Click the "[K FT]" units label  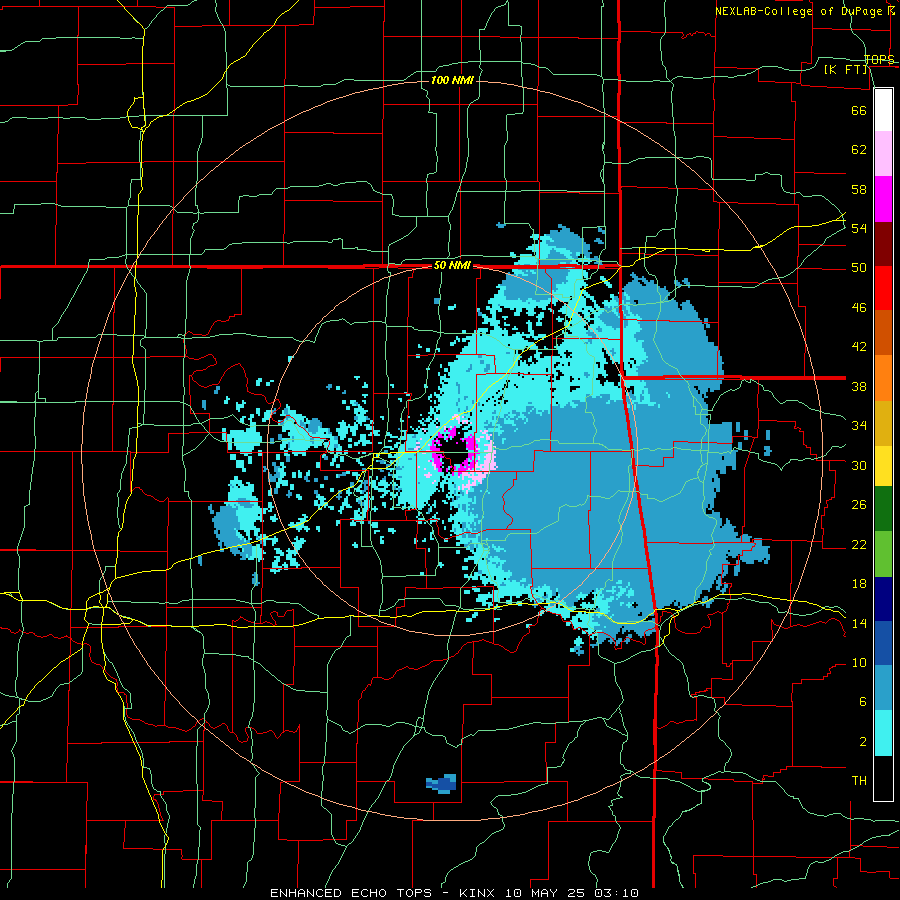tap(846, 69)
